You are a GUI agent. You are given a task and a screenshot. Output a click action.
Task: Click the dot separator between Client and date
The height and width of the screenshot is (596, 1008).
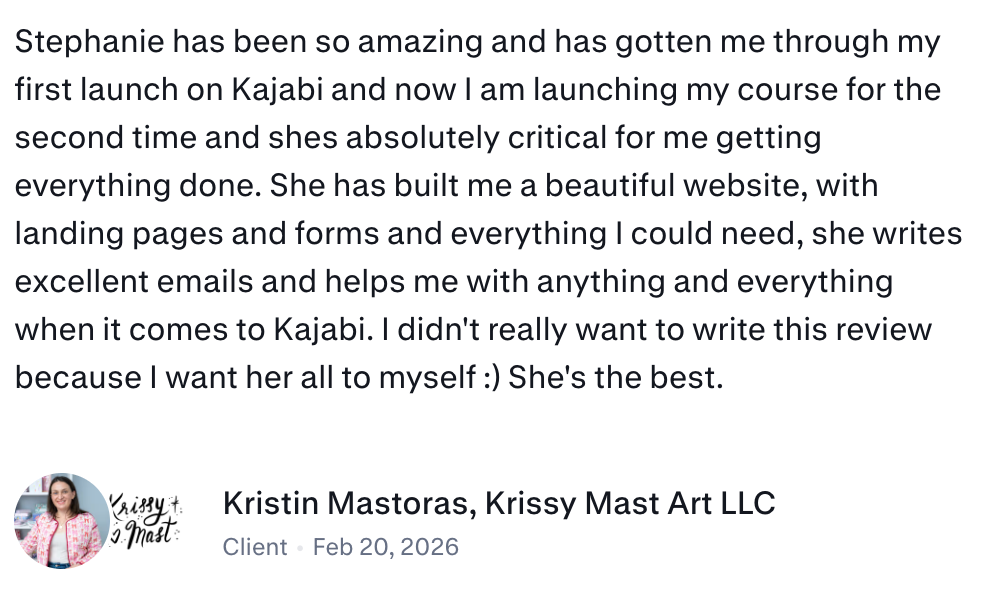(300, 548)
